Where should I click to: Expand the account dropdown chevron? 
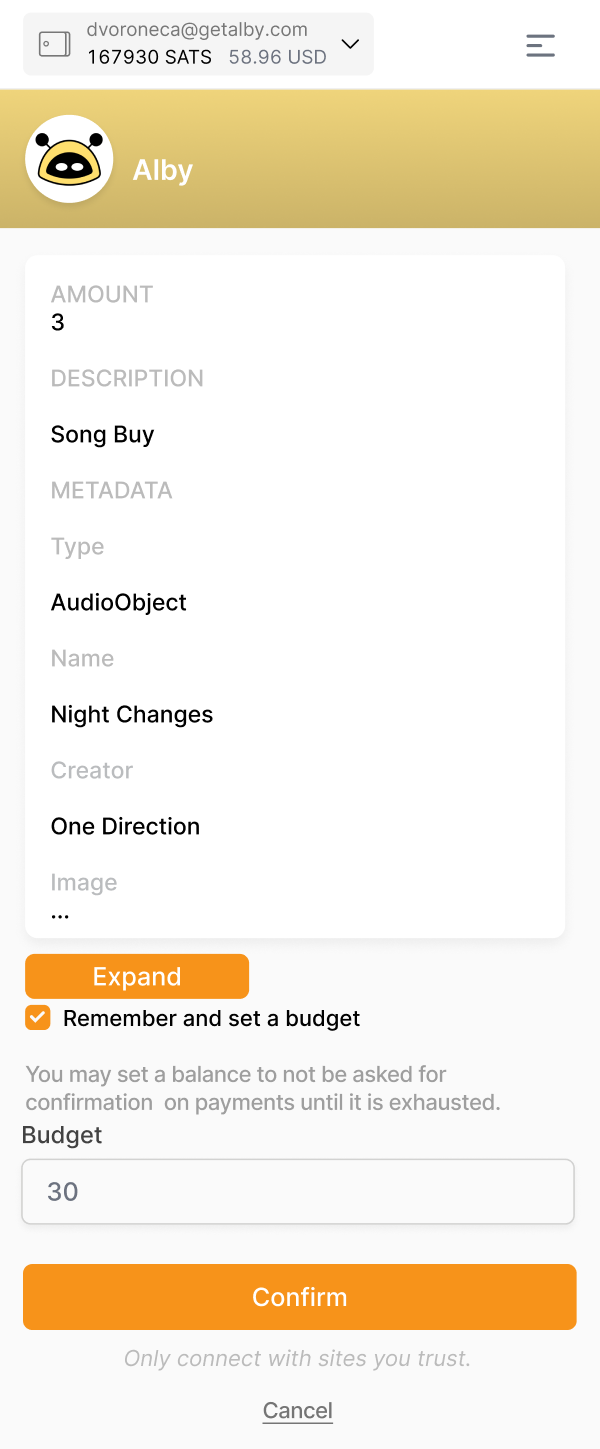[350, 44]
